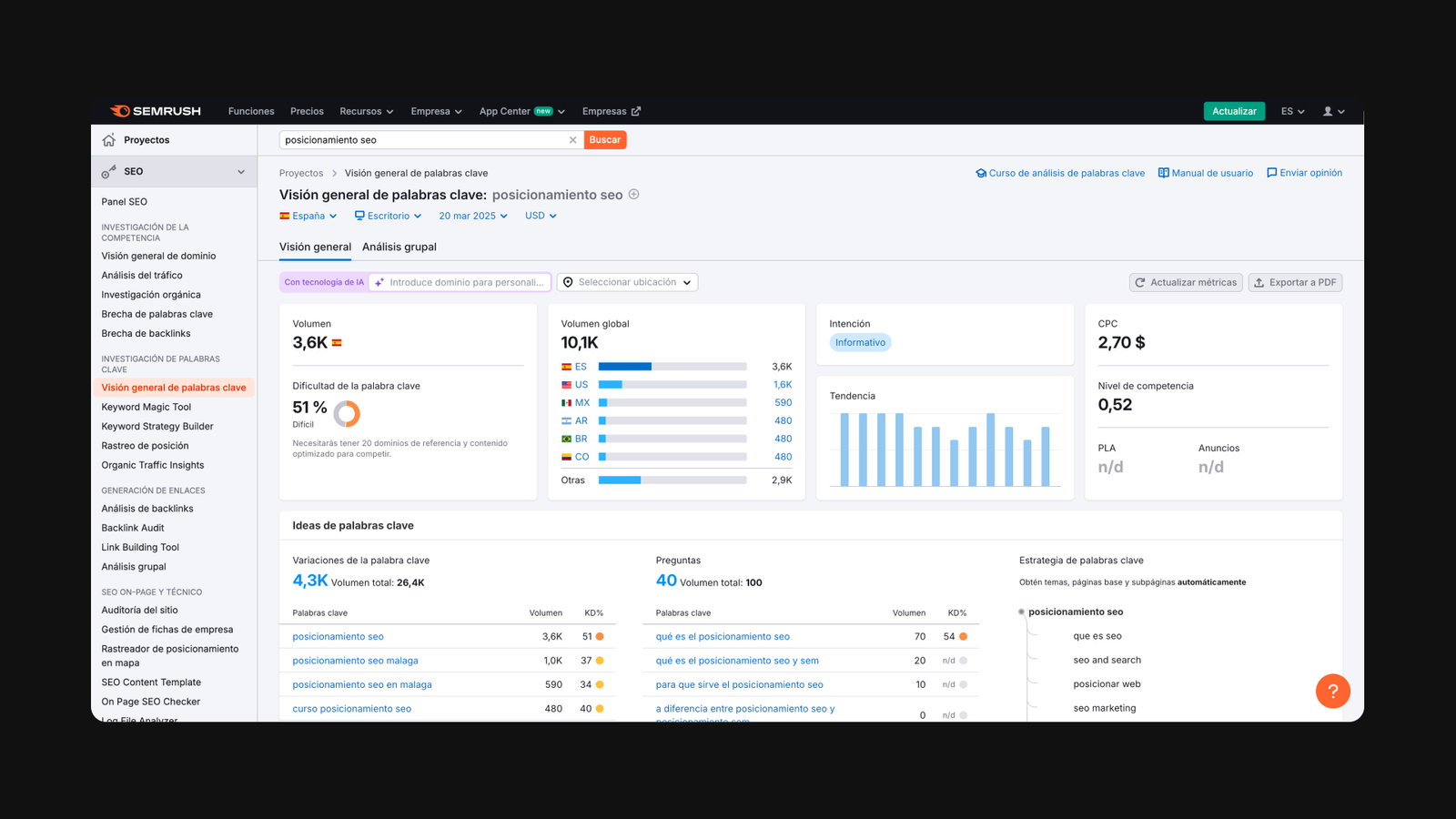
Task: Click the green Actualizar button
Action: (1234, 111)
